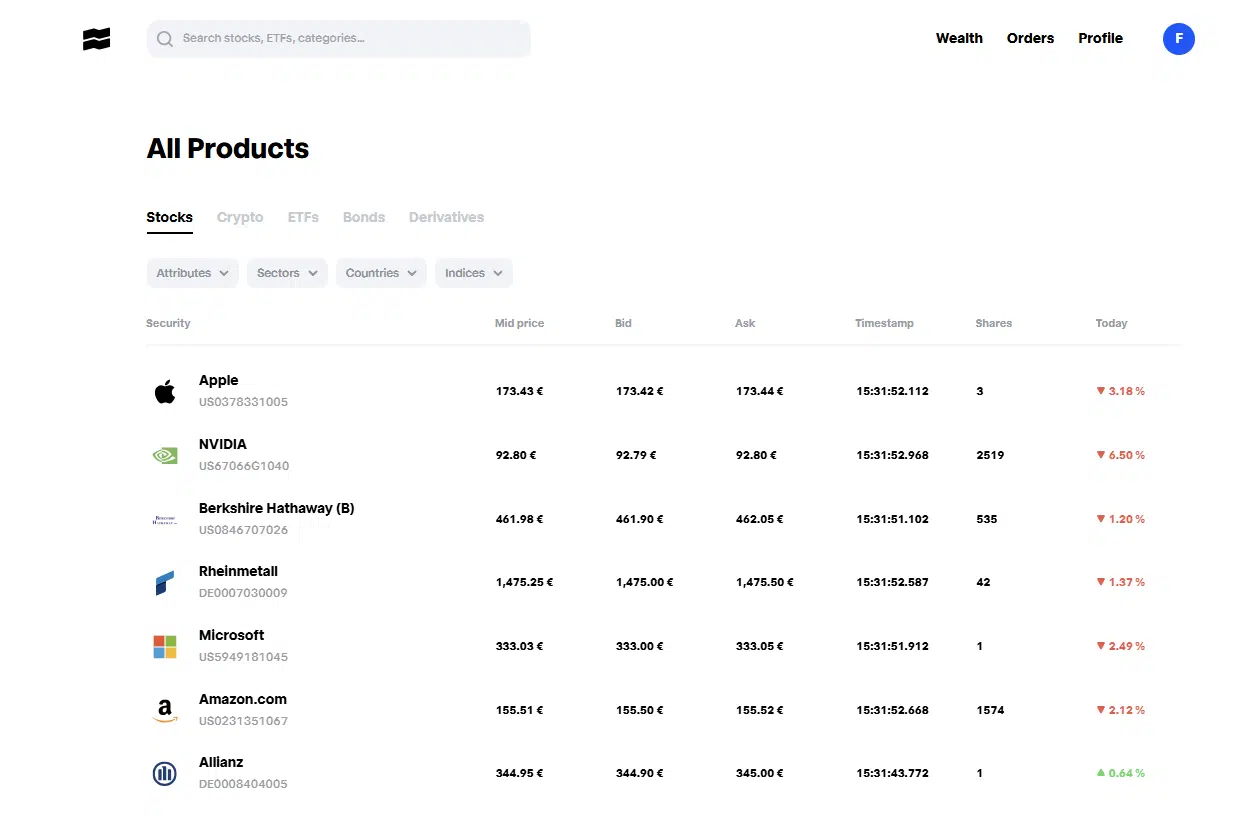1238x819 pixels.
Task: Click the Today column header
Action: point(1111,323)
